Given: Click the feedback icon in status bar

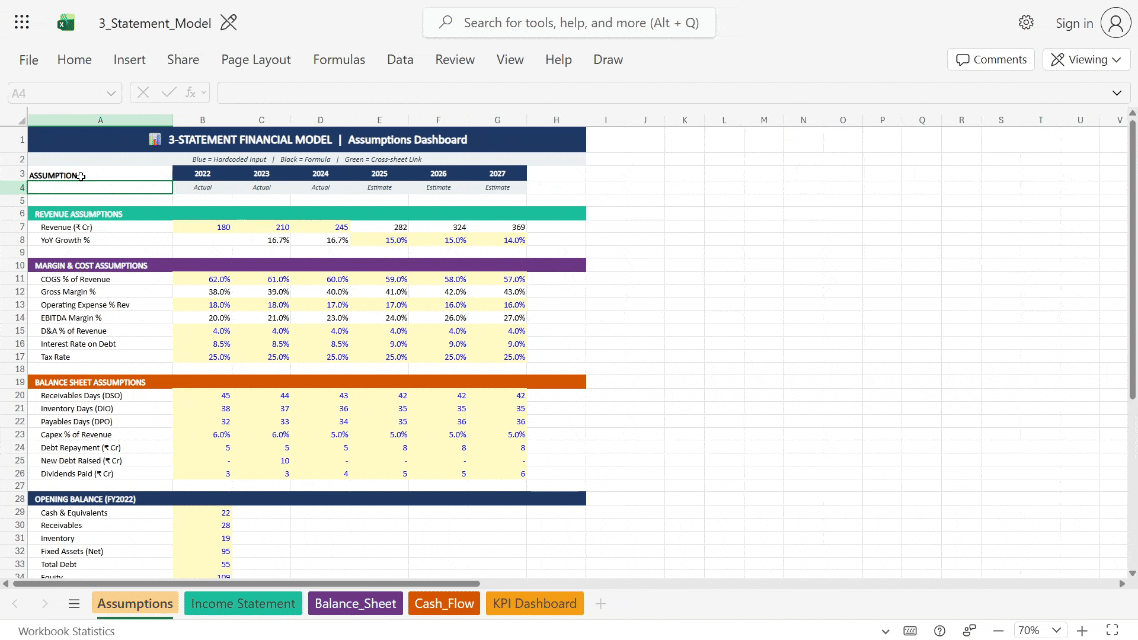Looking at the screenshot, I should click(969, 631).
